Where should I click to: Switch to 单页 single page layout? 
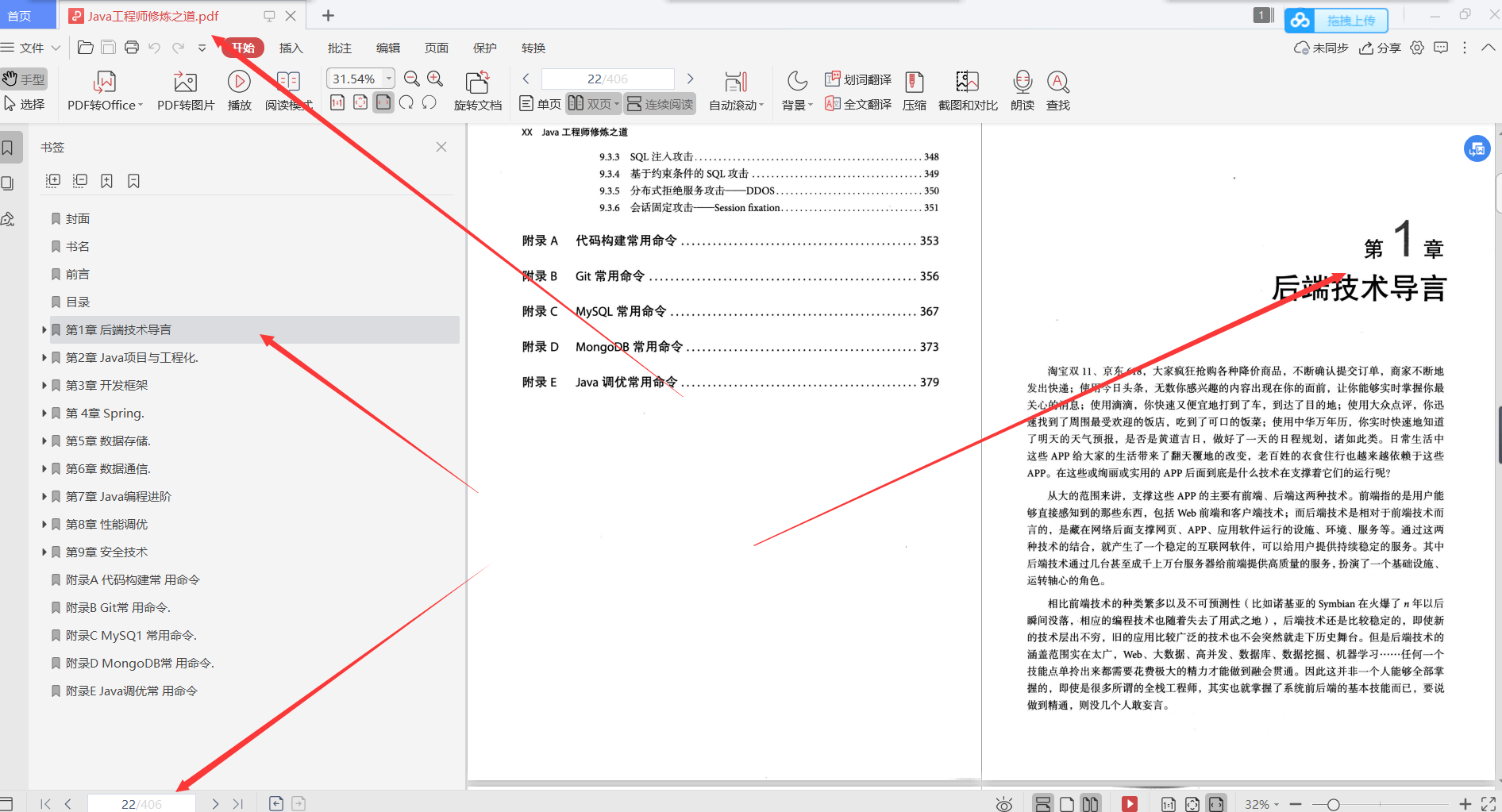(540, 104)
